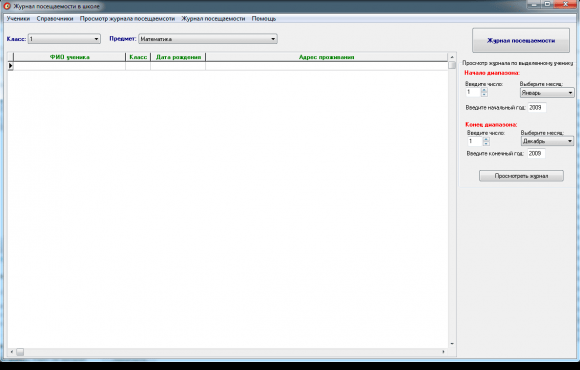This screenshot has height=370, width=580.
Task: Click the table's vertical scrollbar down arrow
Action: [x=452, y=344]
